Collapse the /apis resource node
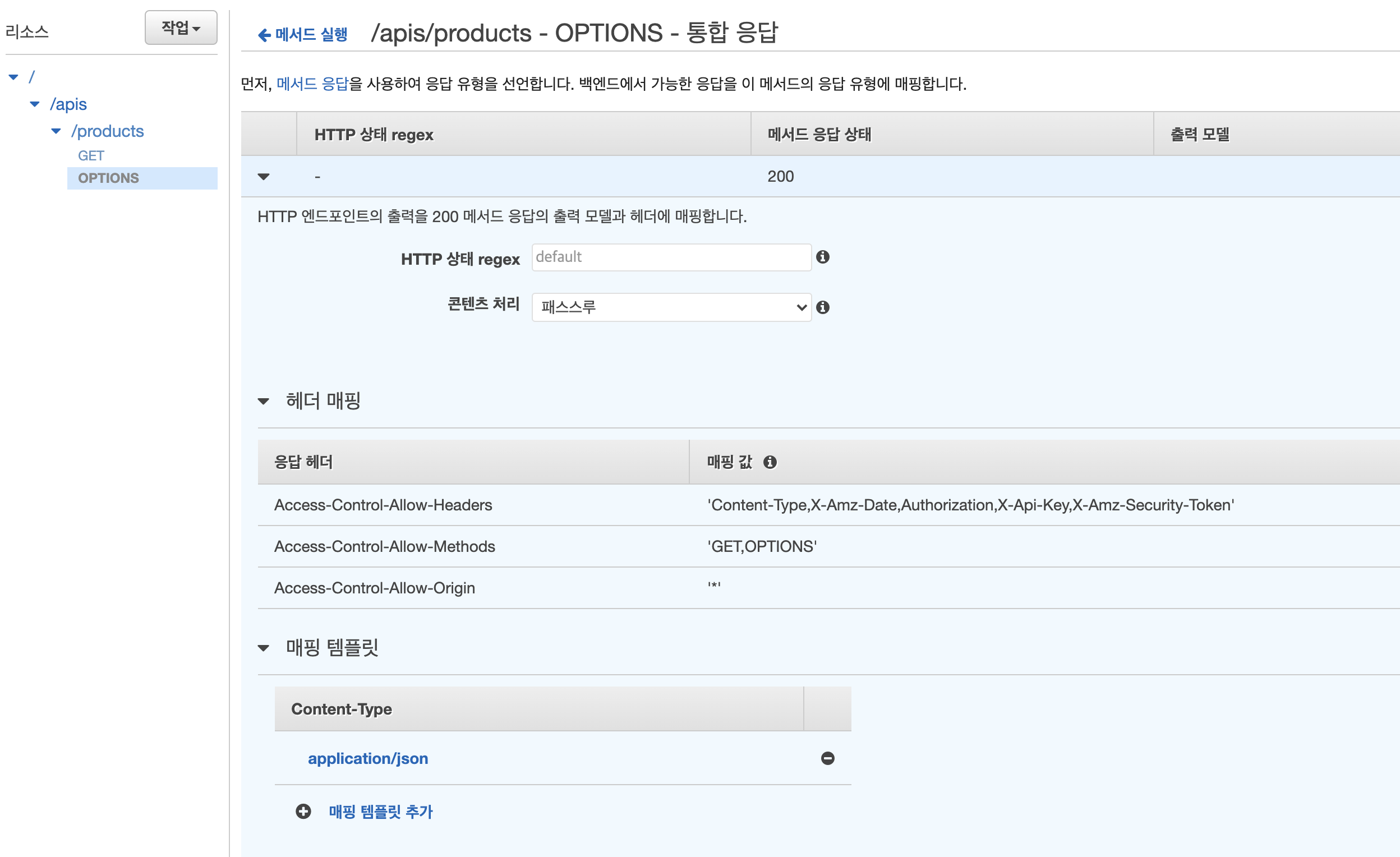Screen dimensions: 1400x857 (x=35, y=104)
